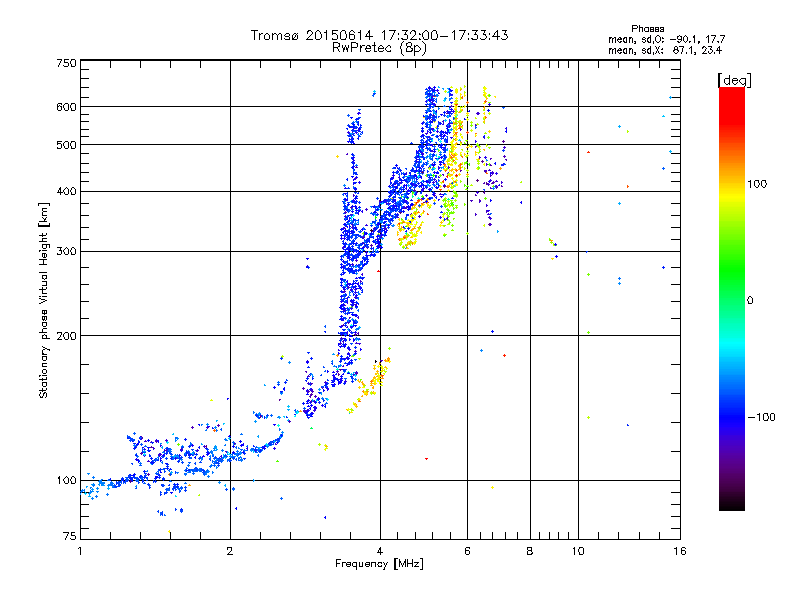
Task: Click the y-axis tick label '750'
Action: 66,63
